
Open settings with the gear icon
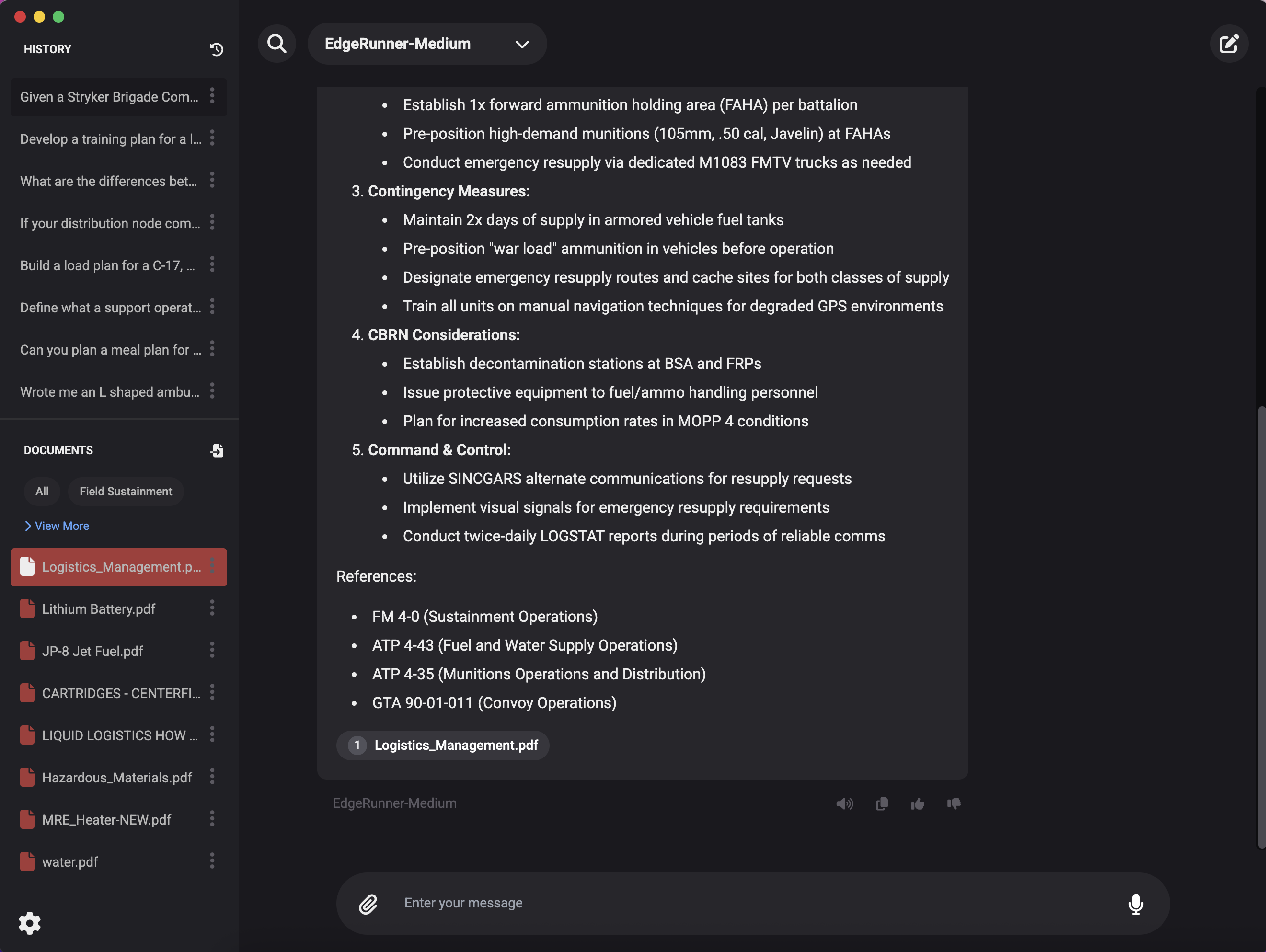[30, 923]
